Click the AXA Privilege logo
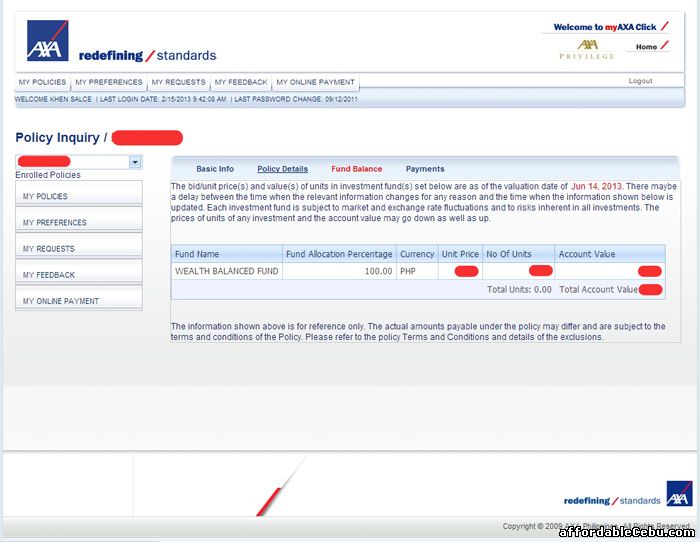The height and width of the screenshot is (542, 700). click(587, 49)
